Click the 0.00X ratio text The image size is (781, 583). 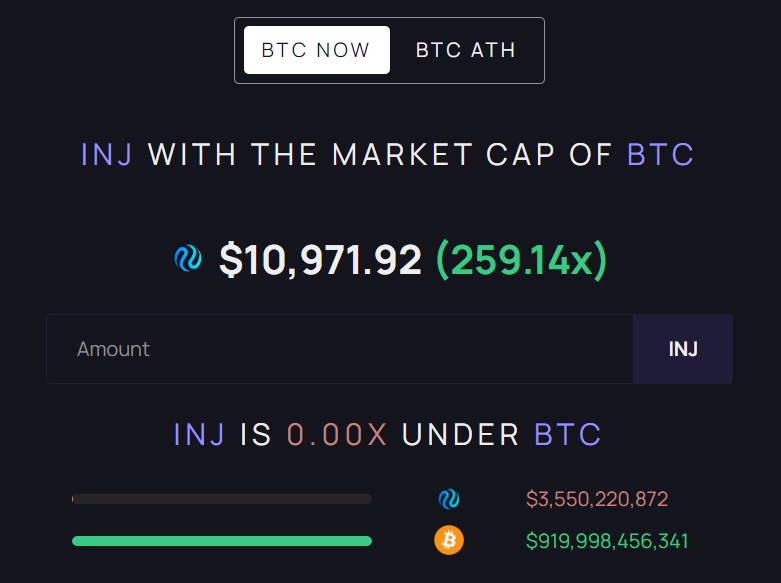(337, 434)
